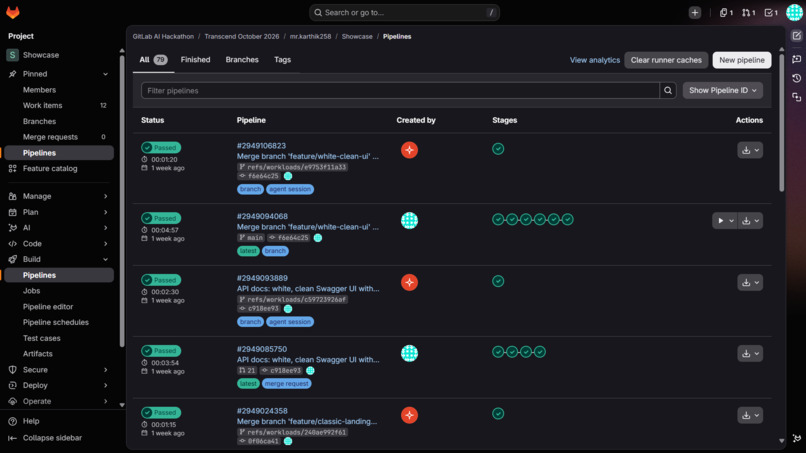806x453 pixels.
Task: Click download artifacts icon for pipeline #2949085750
Action: (750, 353)
